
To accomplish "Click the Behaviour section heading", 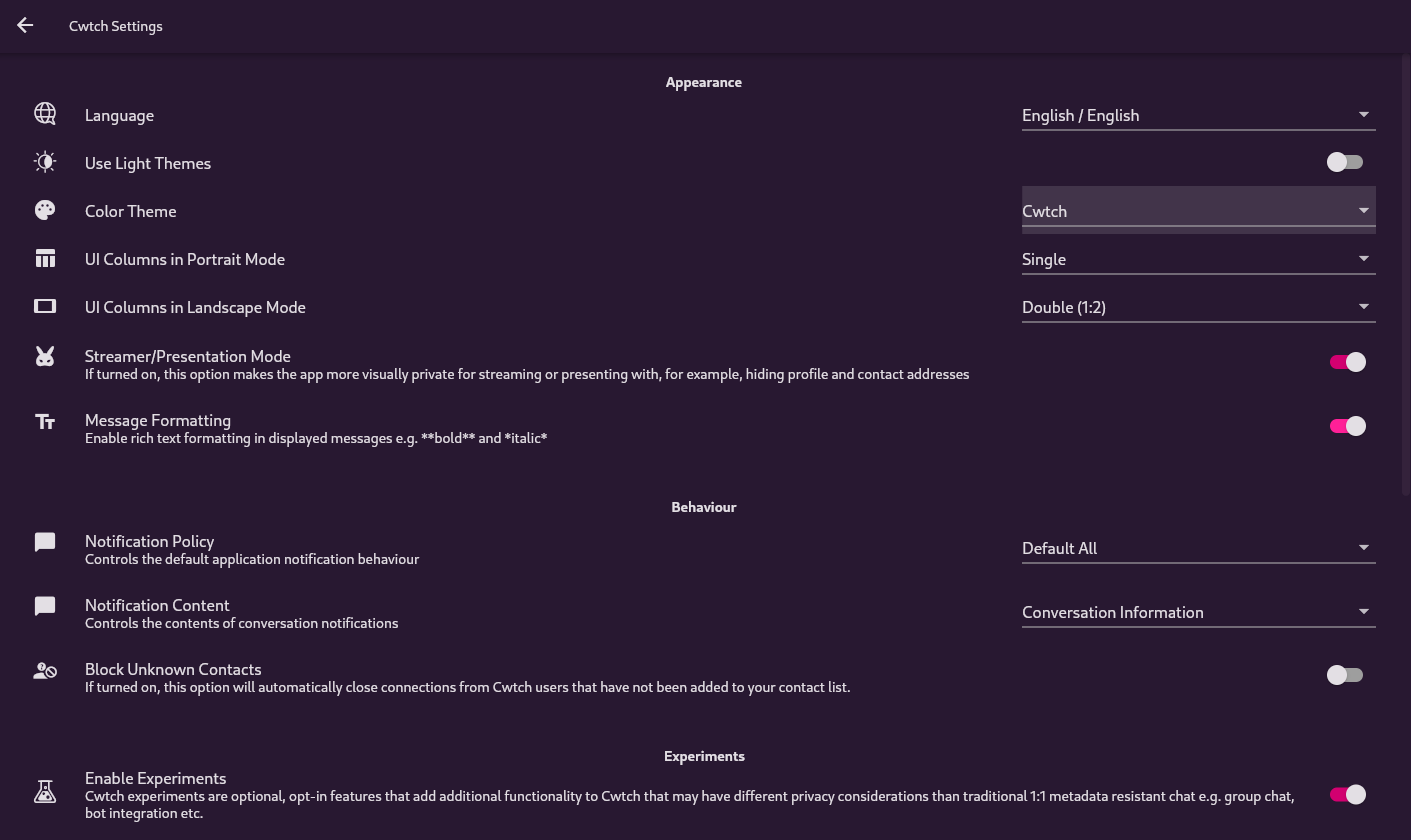I will click(704, 507).
